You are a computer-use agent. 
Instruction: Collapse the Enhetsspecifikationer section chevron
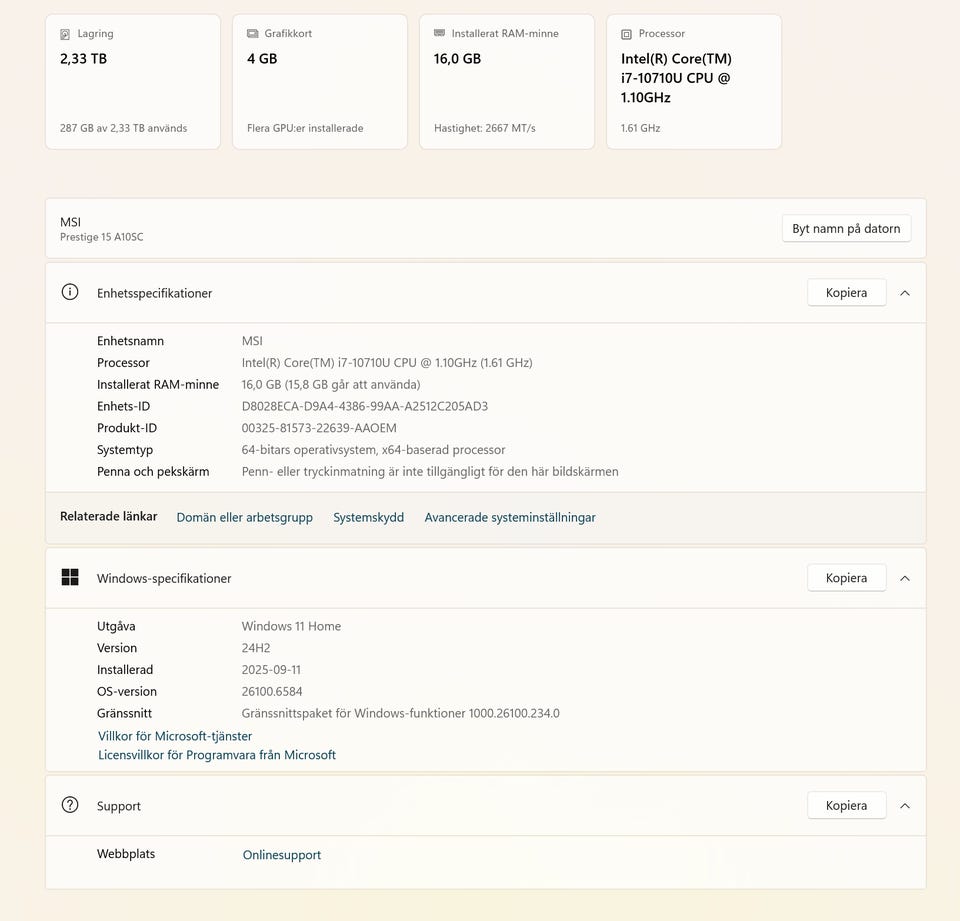click(x=905, y=293)
